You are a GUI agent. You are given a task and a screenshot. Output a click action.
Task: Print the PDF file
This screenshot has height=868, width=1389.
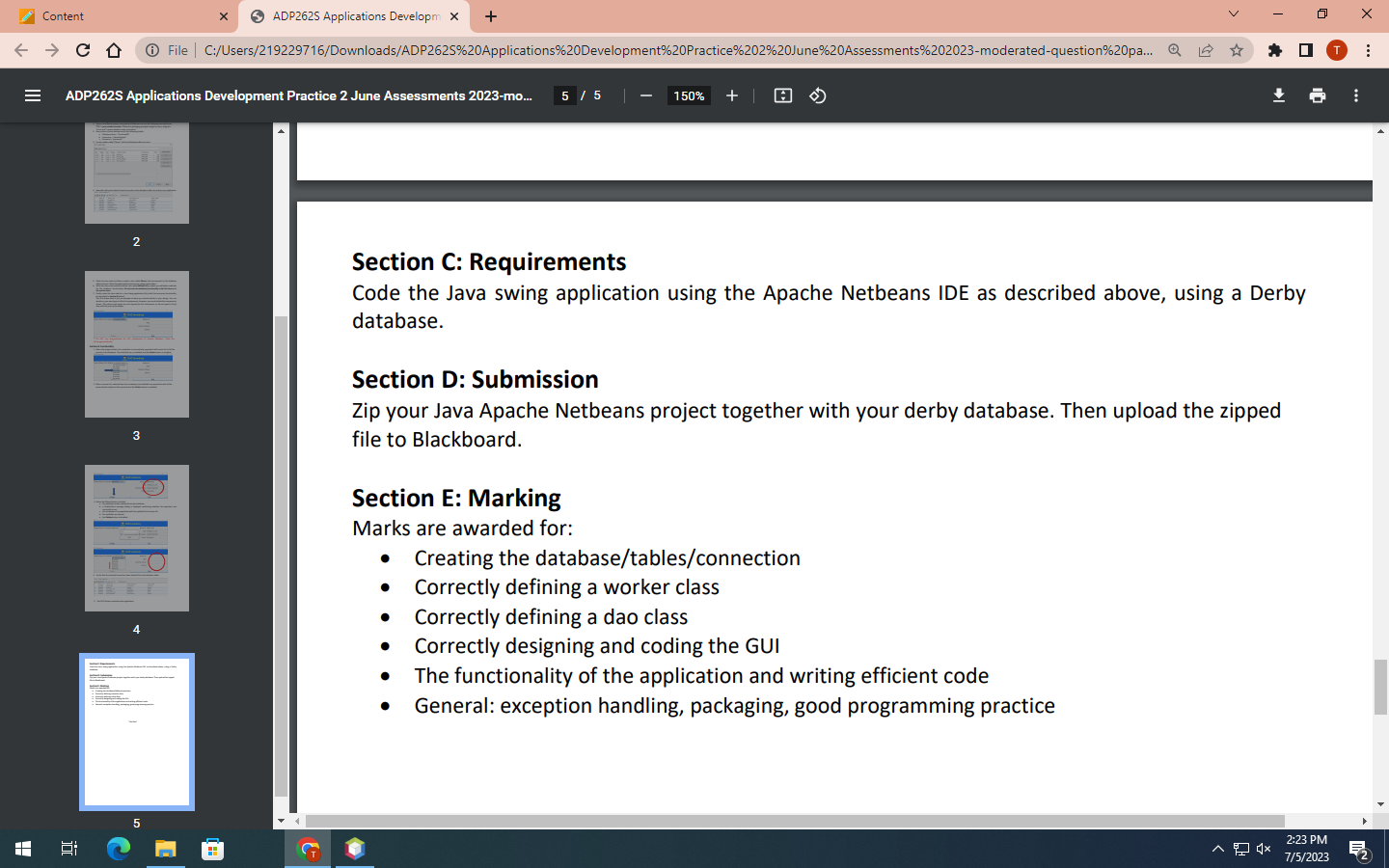click(x=1317, y=95)
